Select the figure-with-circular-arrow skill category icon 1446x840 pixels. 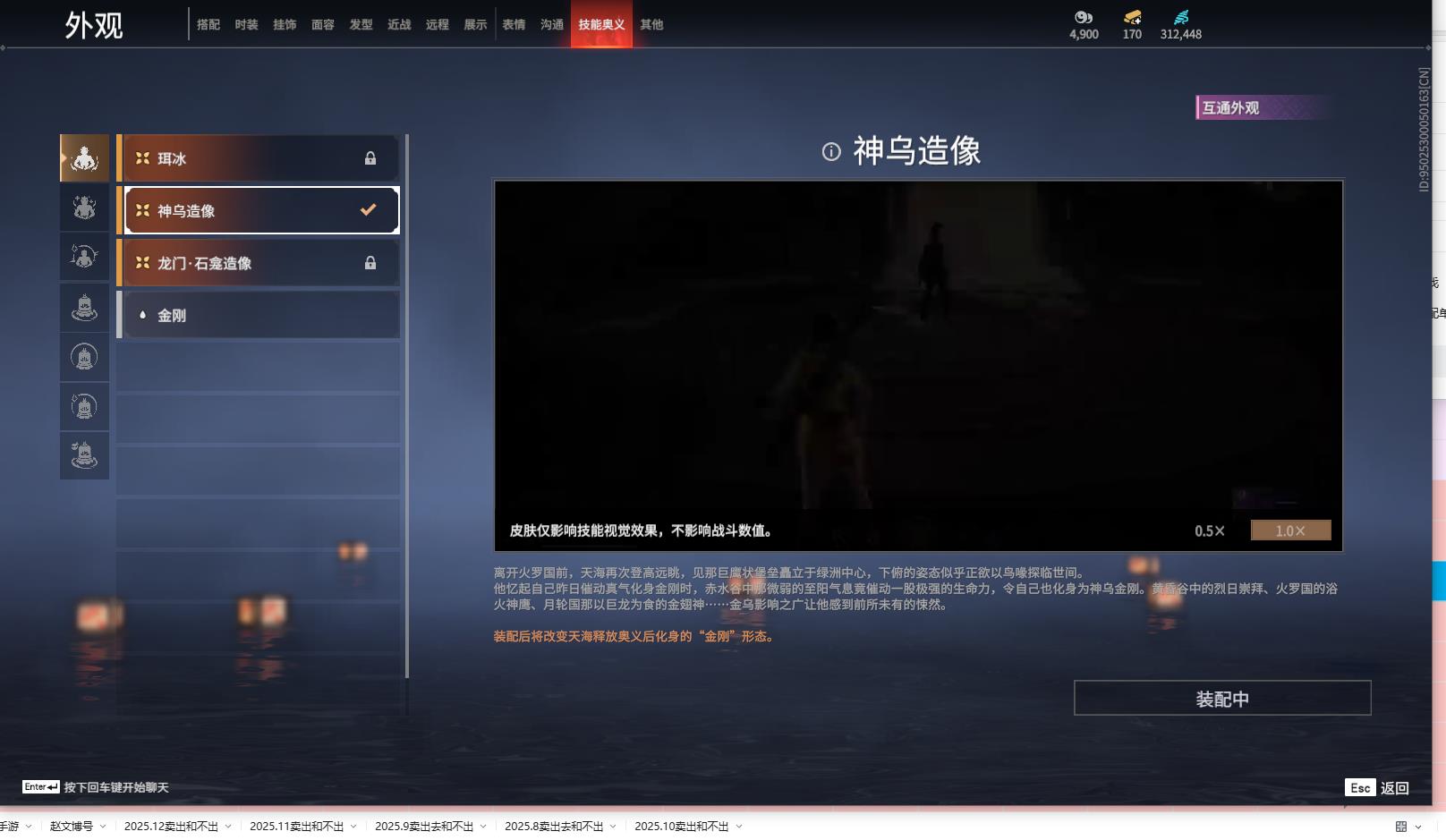pyautogui.click(x=84, y=258)
